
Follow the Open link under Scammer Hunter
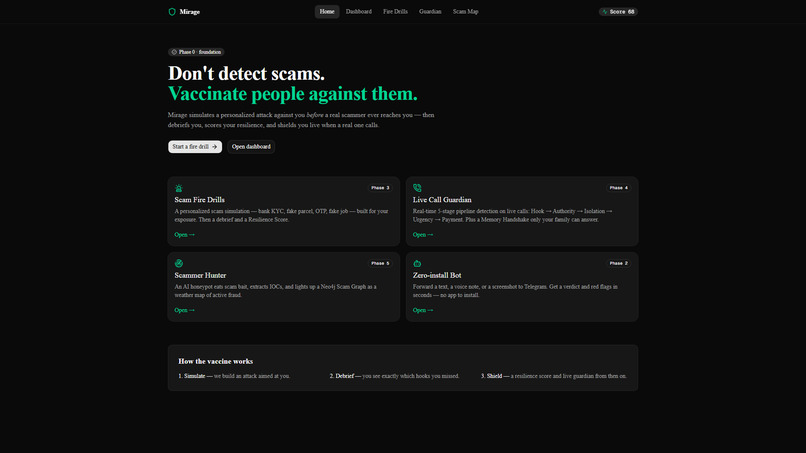pyautogui.click(x=185, y=310)
